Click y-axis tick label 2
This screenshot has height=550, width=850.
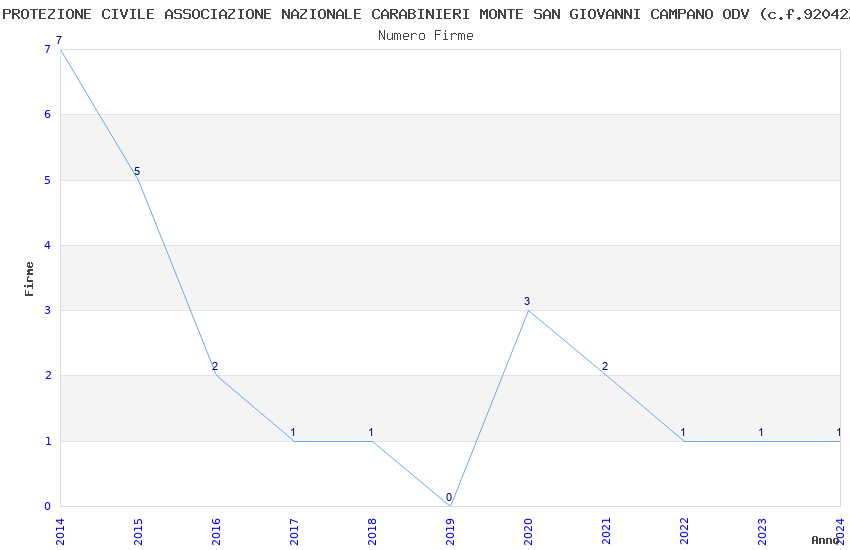(x=48, y=376)
